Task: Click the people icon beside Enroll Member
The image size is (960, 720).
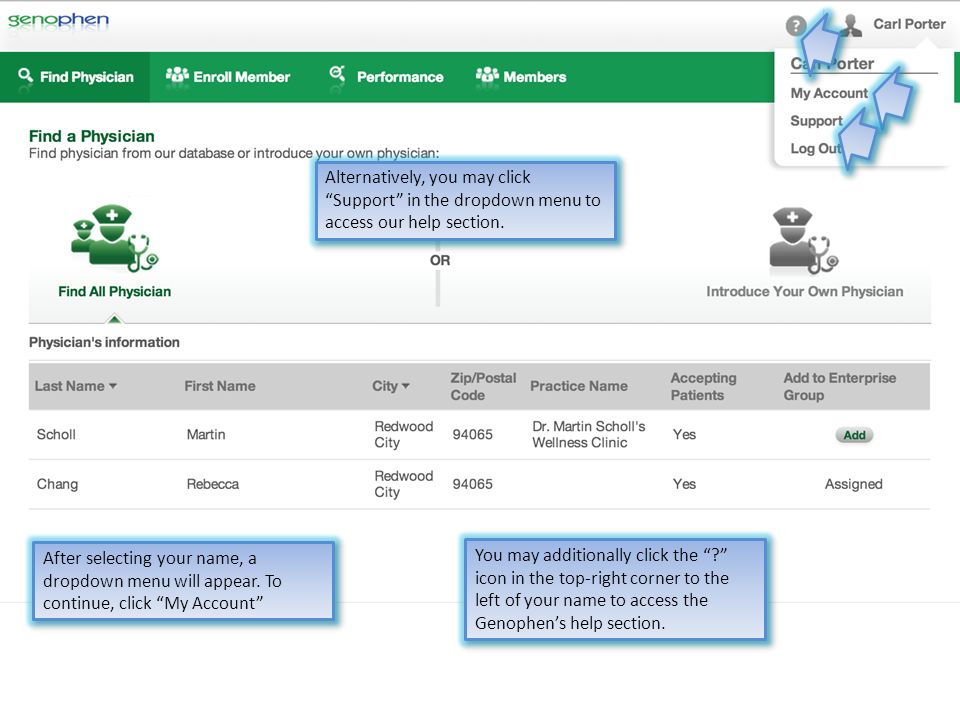Action: coord(178,75)
